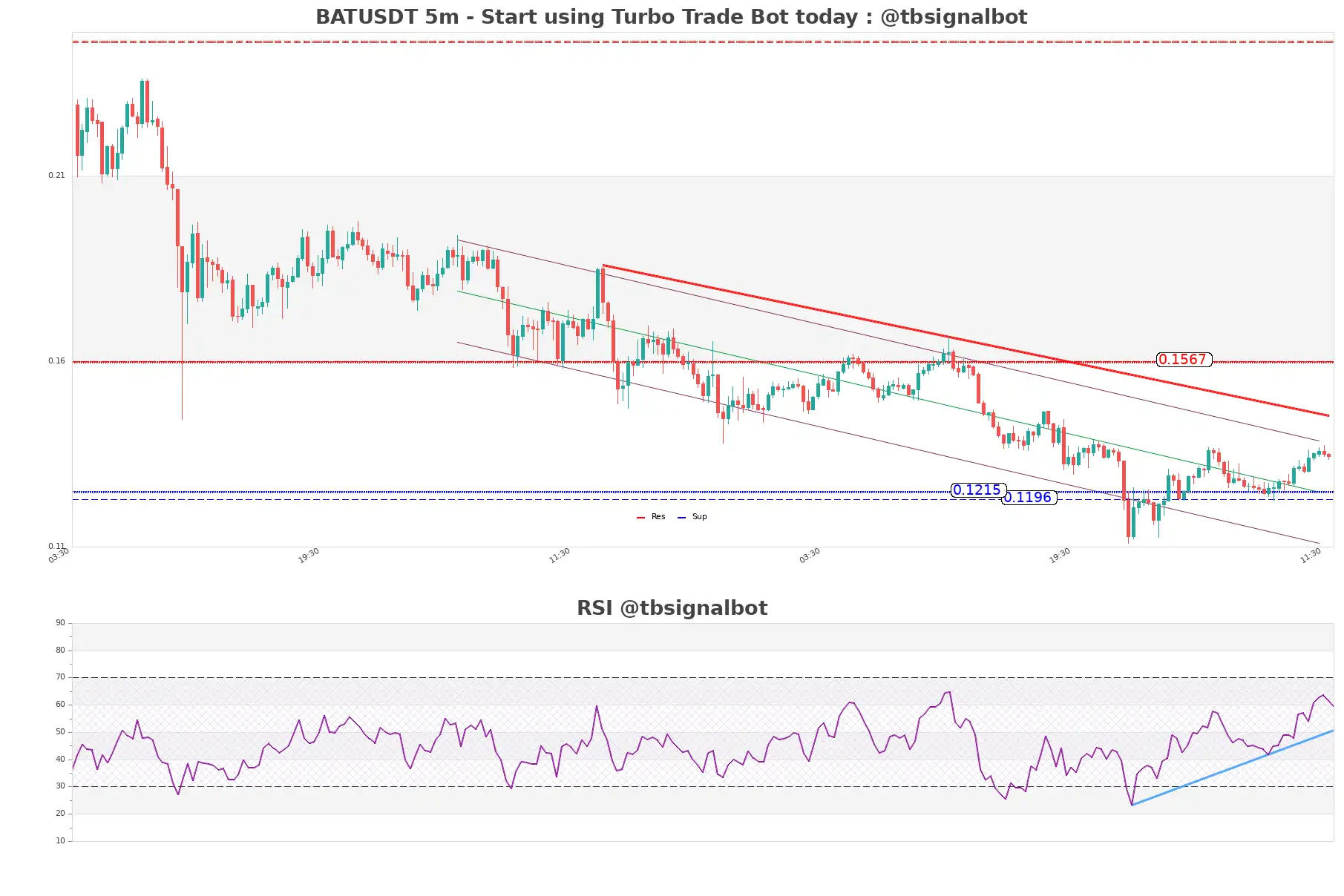Click the RSI 70 axis label
This screenshot has height=896, width=1344.
tap(60, 677)
